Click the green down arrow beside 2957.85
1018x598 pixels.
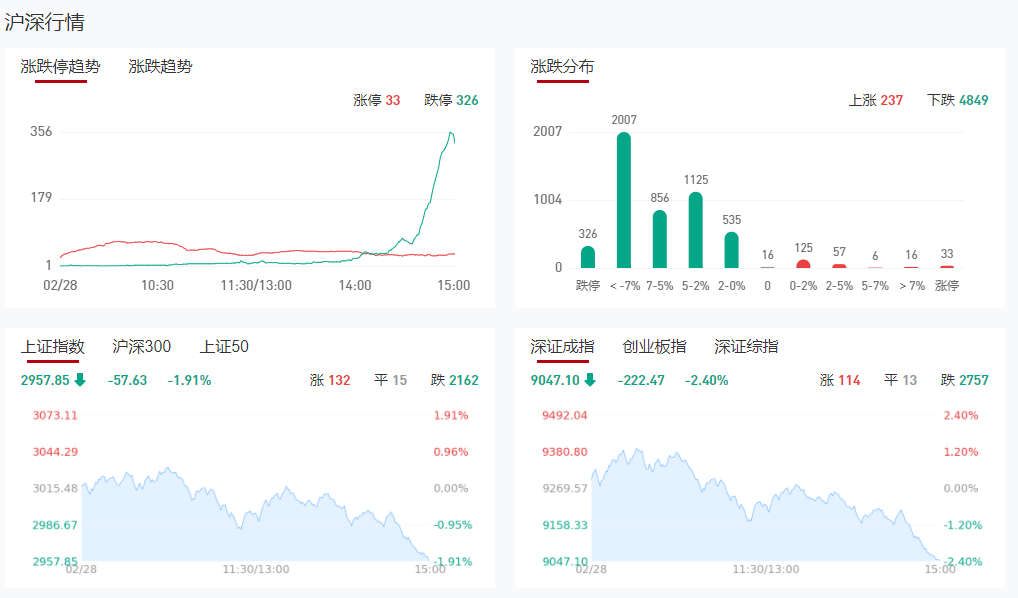tap(80, 380)
